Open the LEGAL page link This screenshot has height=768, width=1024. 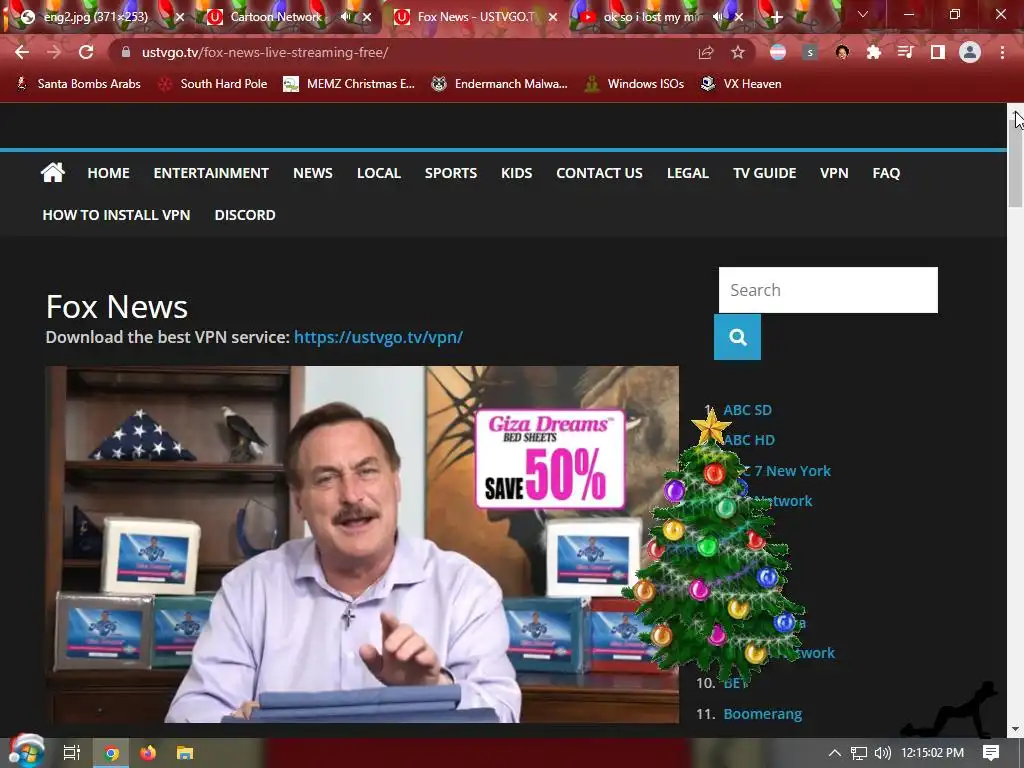coord(688,173)
